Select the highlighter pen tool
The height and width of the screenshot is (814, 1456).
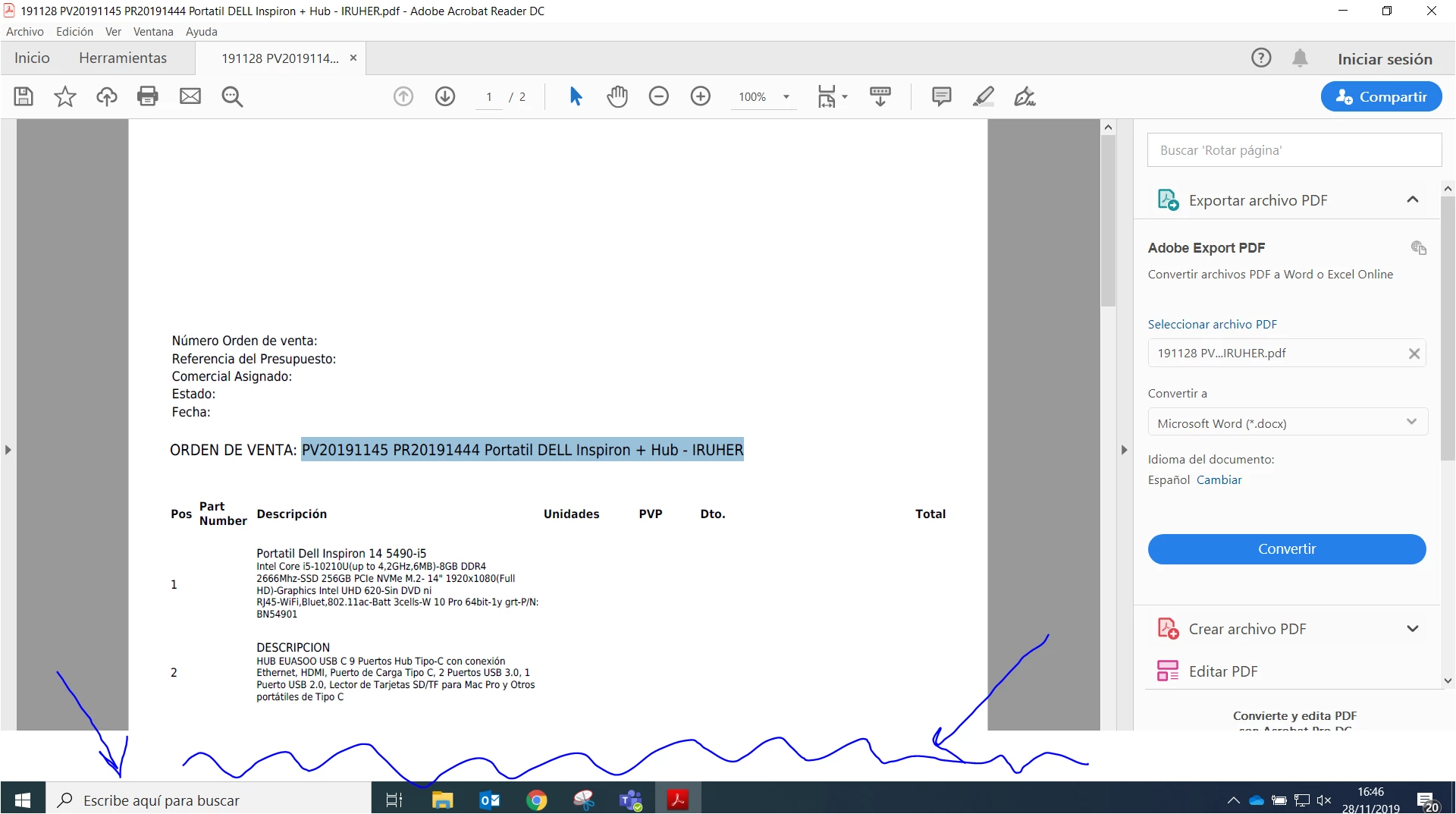[x=984, y=96]
